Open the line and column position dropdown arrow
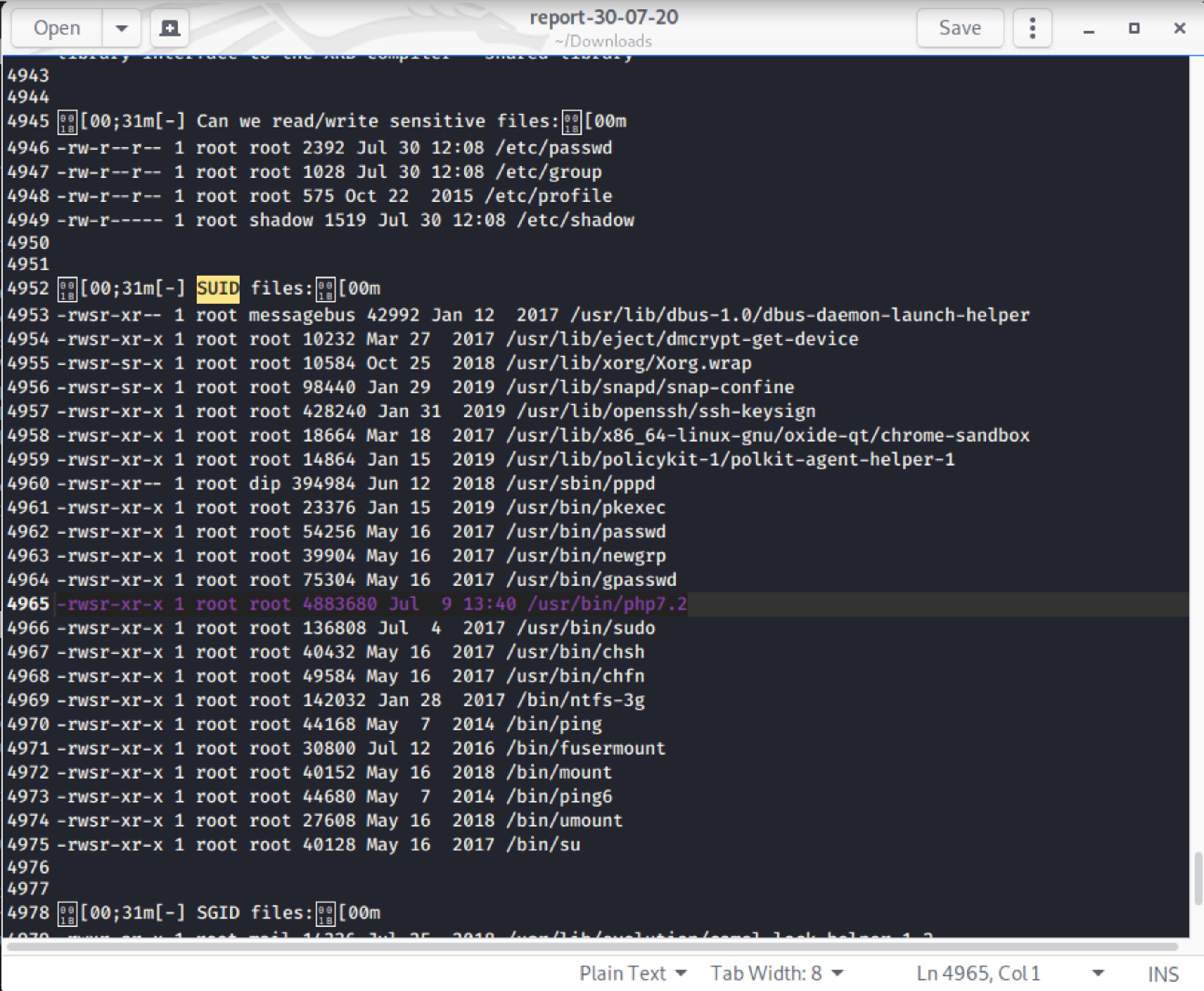Viewport: 1204px width, 991px height. click(x=1098, y=973)
